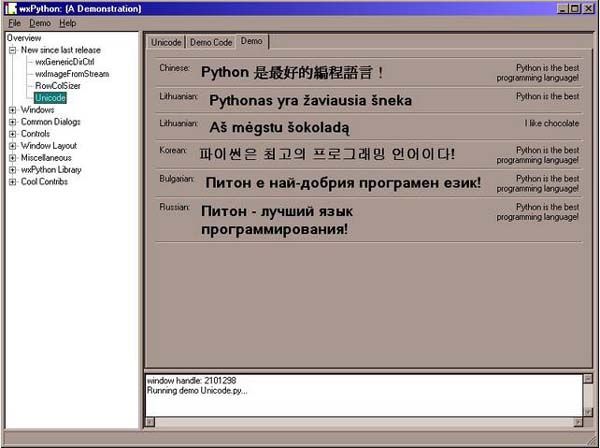Switch to the Demo Code tab
This screenshot has height=448, width=600.
pyautogui.click(x=211, y=42)
